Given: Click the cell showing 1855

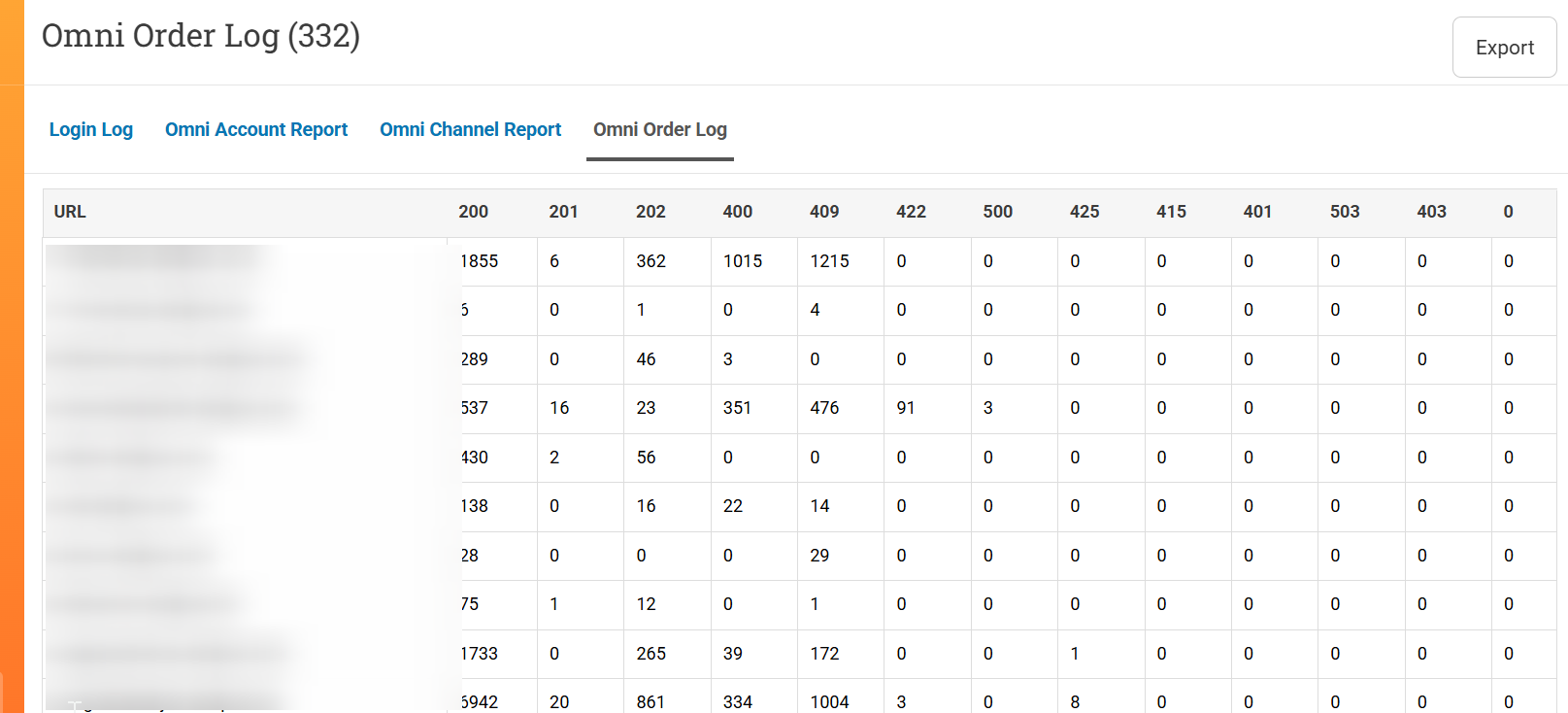Looking at the screenshot, I should click(480, 261).
